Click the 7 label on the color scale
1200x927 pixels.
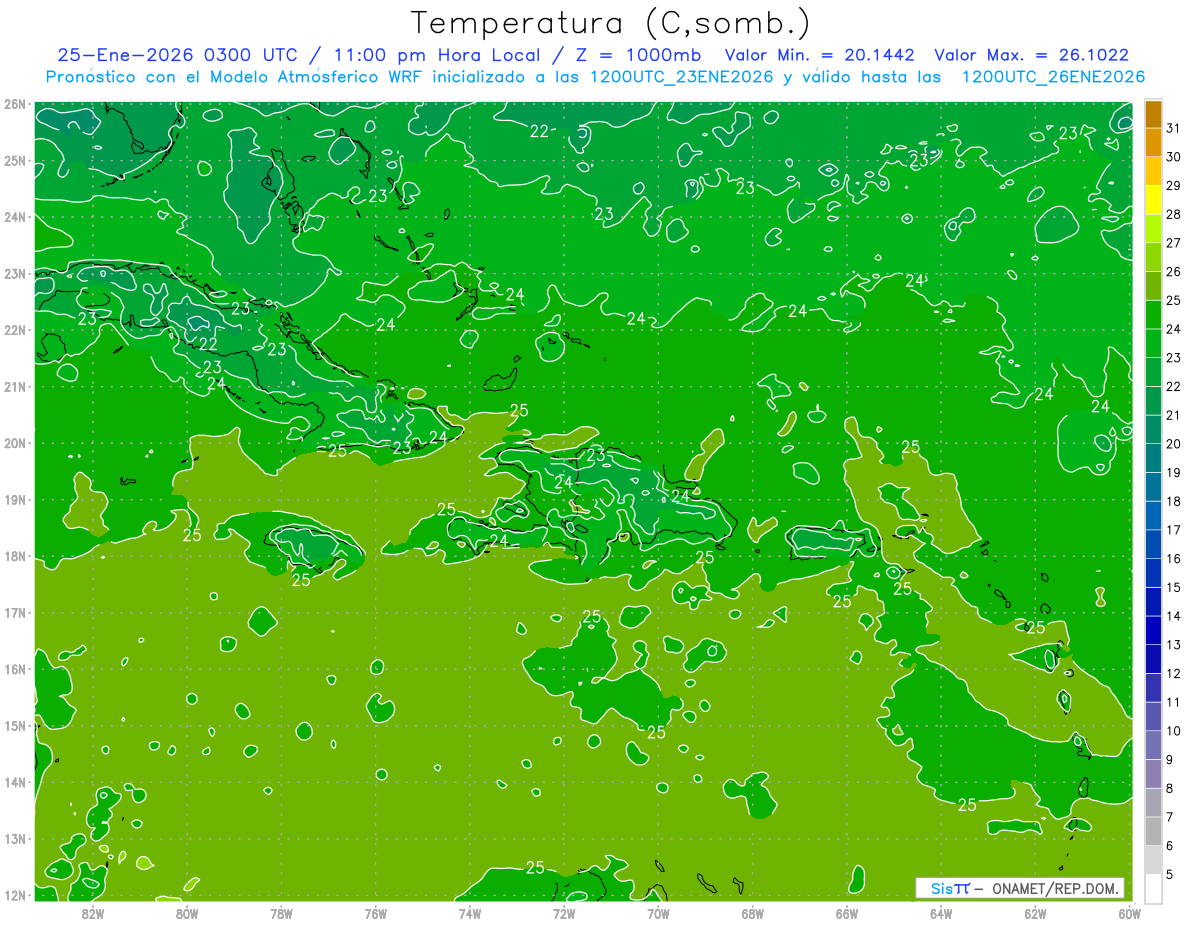coord(1169,816)
